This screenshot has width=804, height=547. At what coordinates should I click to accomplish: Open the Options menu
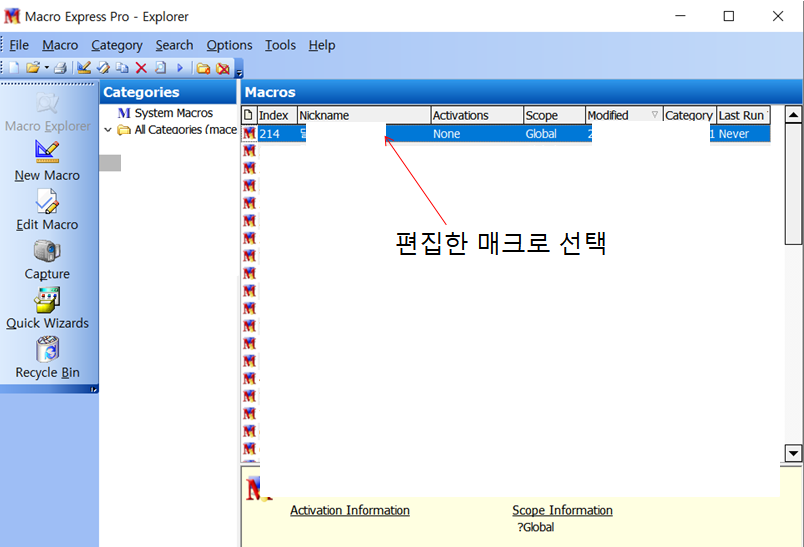pyautogui.click(x=229, y=45)
